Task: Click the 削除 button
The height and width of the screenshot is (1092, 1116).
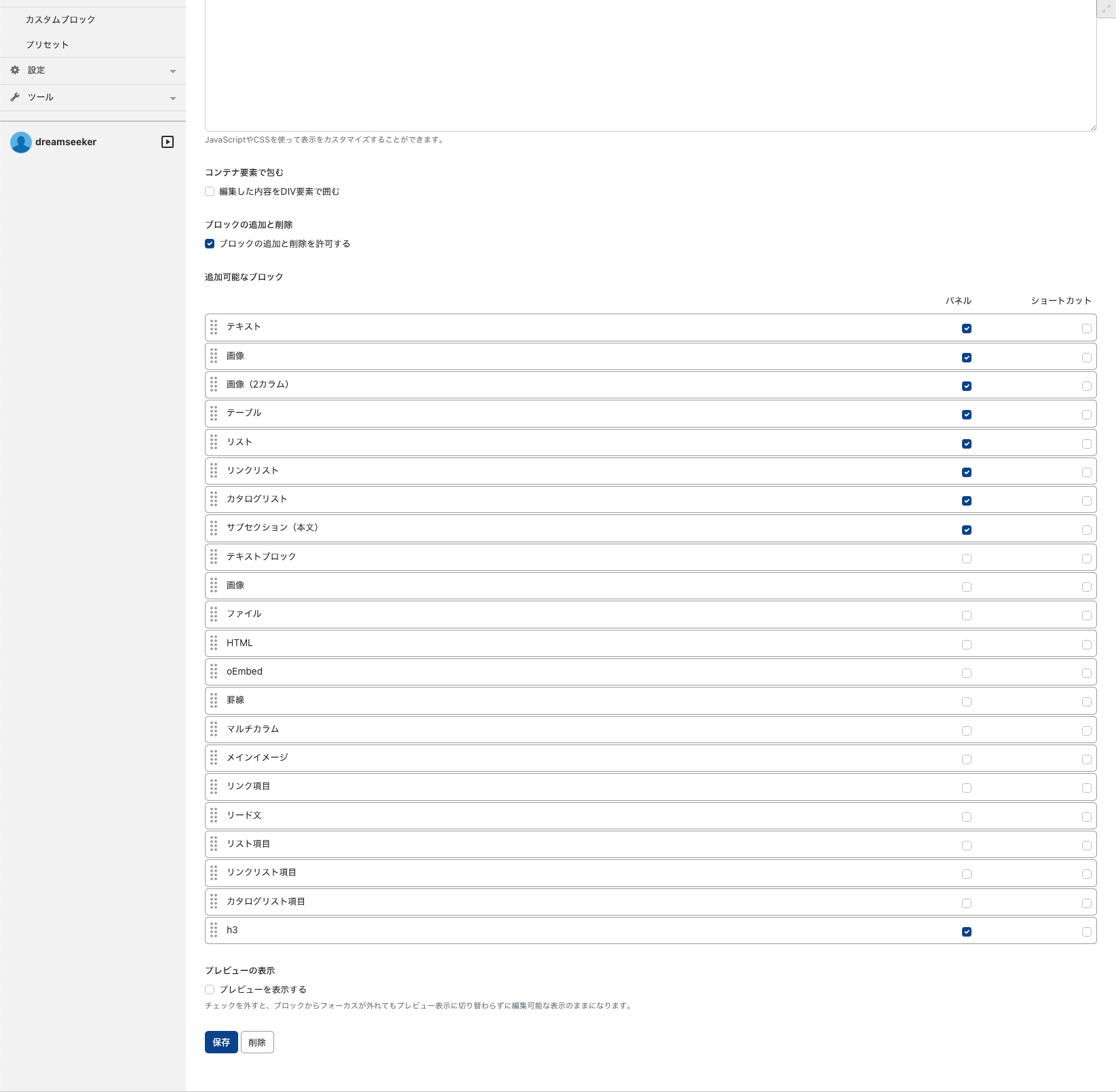Action: (x=257, y=1042)
